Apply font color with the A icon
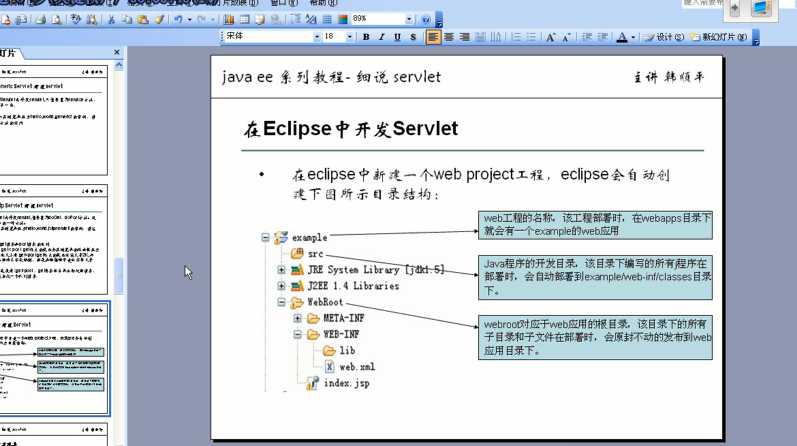 [622, 37]
